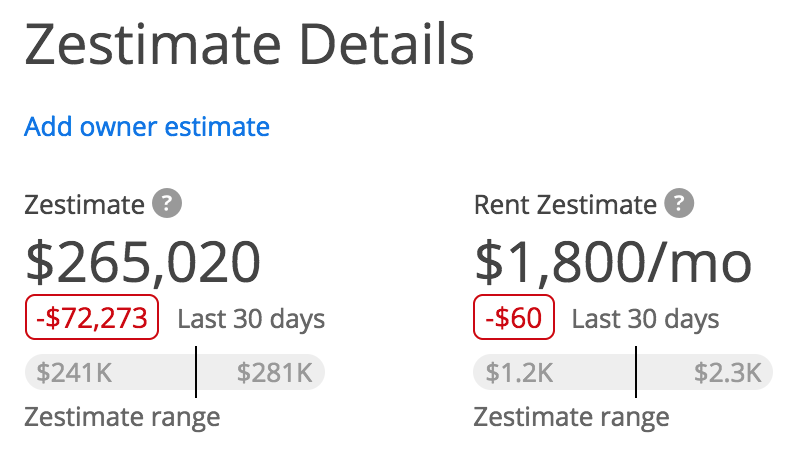Open the Rent Zestimate help question icon

coord(679,203)
